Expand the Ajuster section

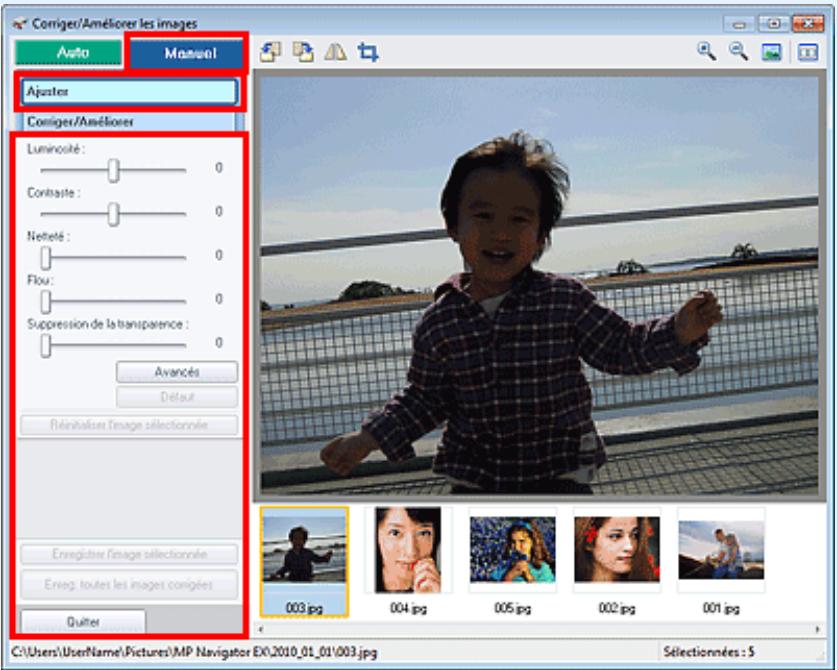(x=129, y=92)
